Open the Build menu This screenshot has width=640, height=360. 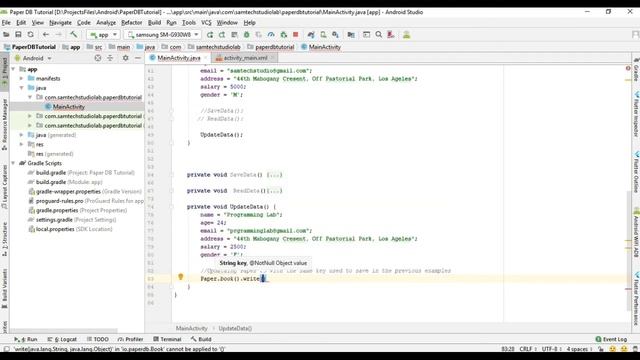[154, 22]
